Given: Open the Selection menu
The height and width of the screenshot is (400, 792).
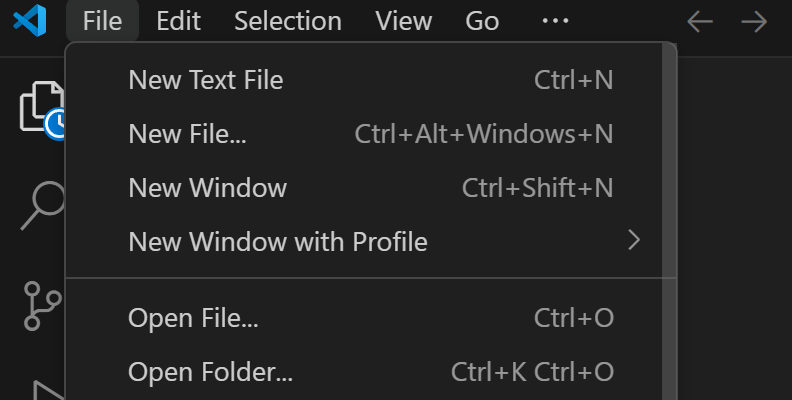Looking at the screenshot, I should click(288, 21).
